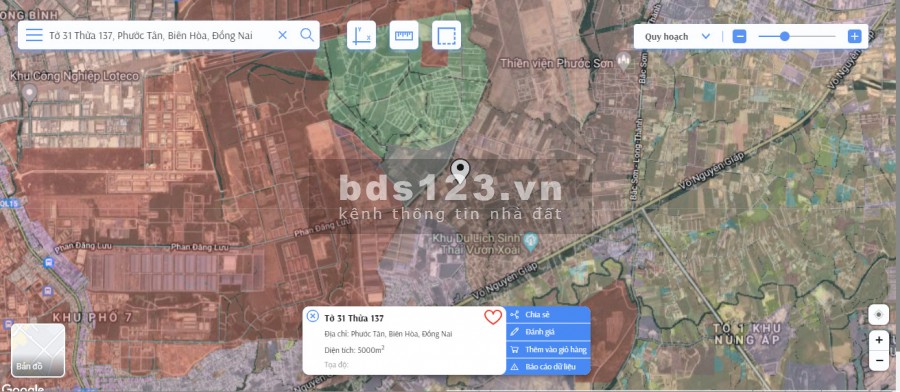Toggle the heart favorite icon
This screenshot has width=900, height=392.
492,317
